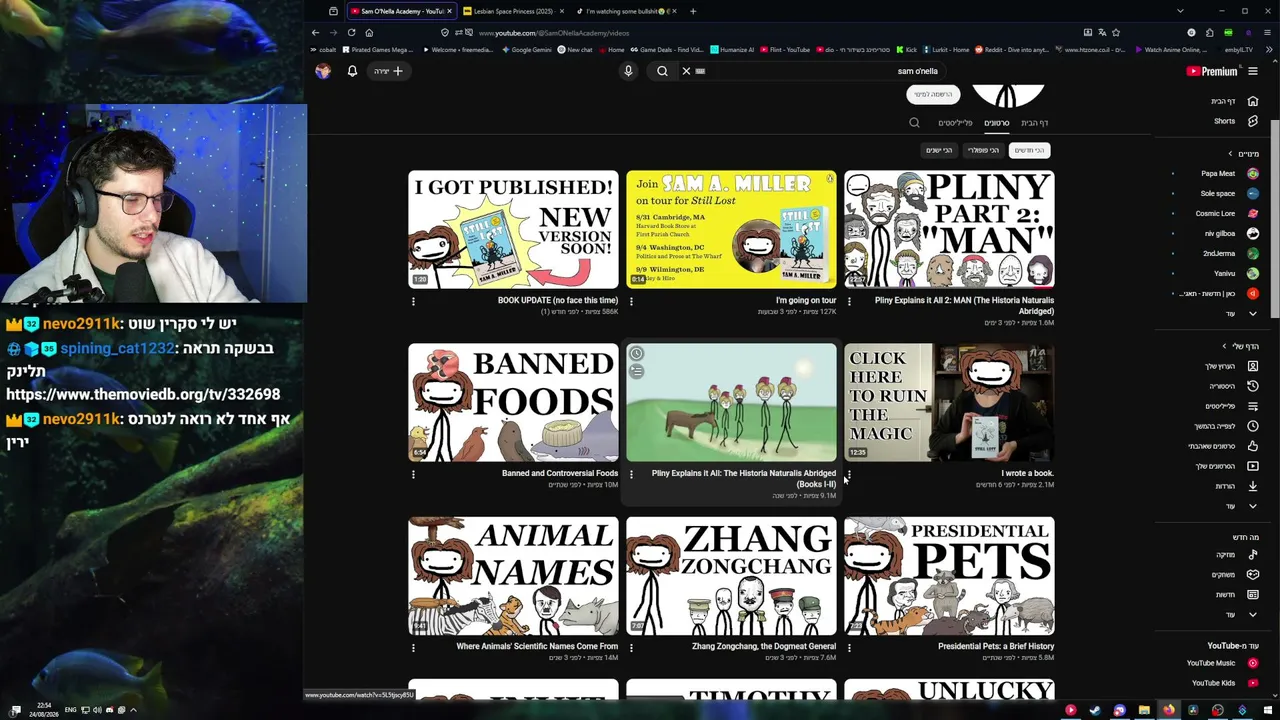Open the account avatar menu
The height and width of the screenshot is (720, 1280).
click(323, 71)
